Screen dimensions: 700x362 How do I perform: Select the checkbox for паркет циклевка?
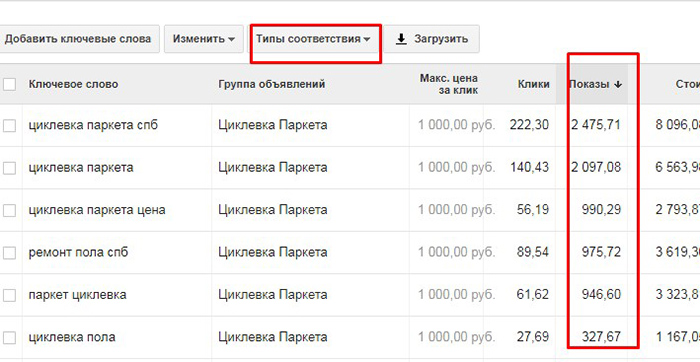coord(9,295)
